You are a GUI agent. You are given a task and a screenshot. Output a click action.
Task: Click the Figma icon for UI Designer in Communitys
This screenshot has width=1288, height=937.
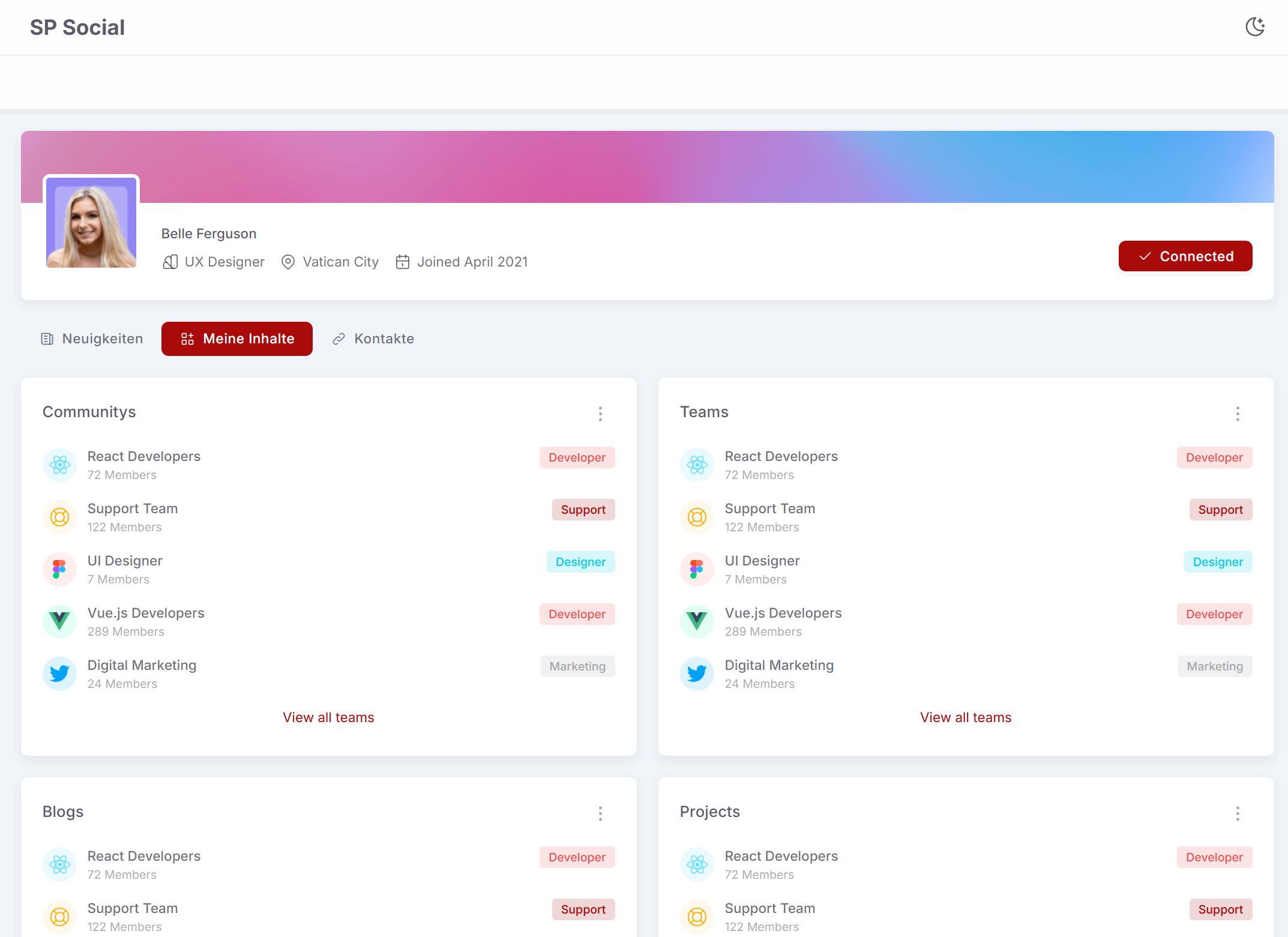60,569
